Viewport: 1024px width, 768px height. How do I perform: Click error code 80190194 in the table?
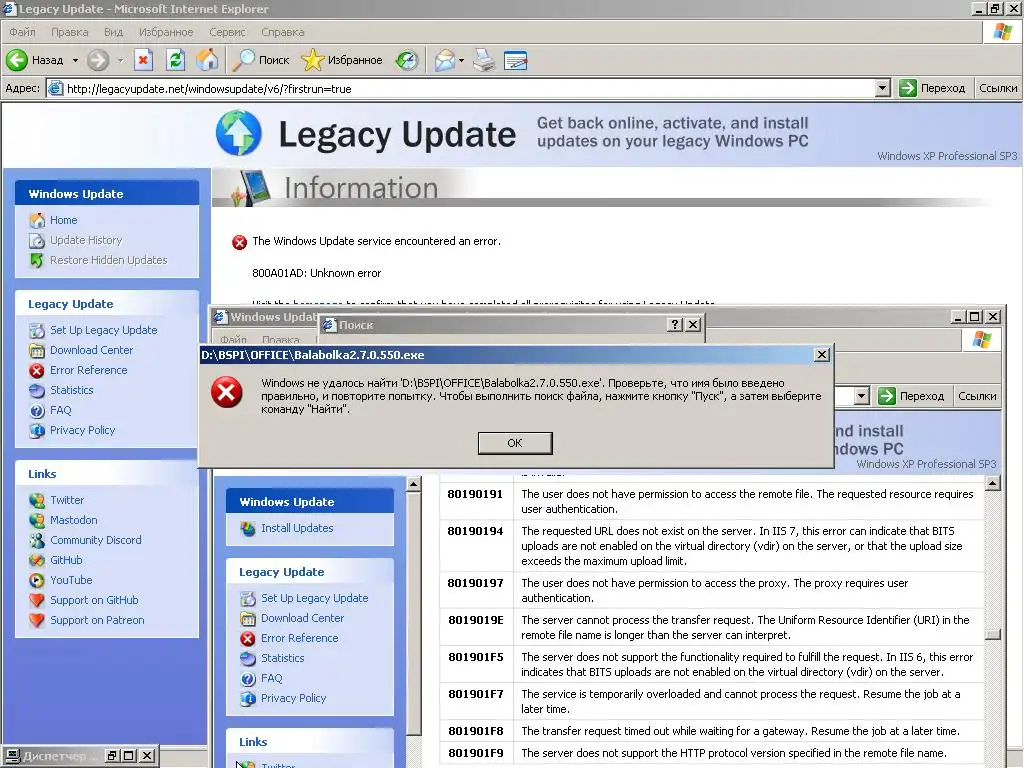(475, 531)
